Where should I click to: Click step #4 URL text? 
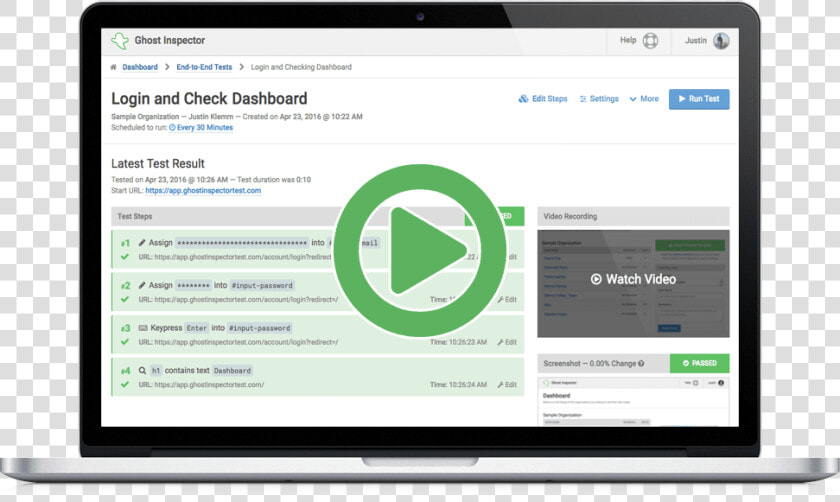[201, 385]
